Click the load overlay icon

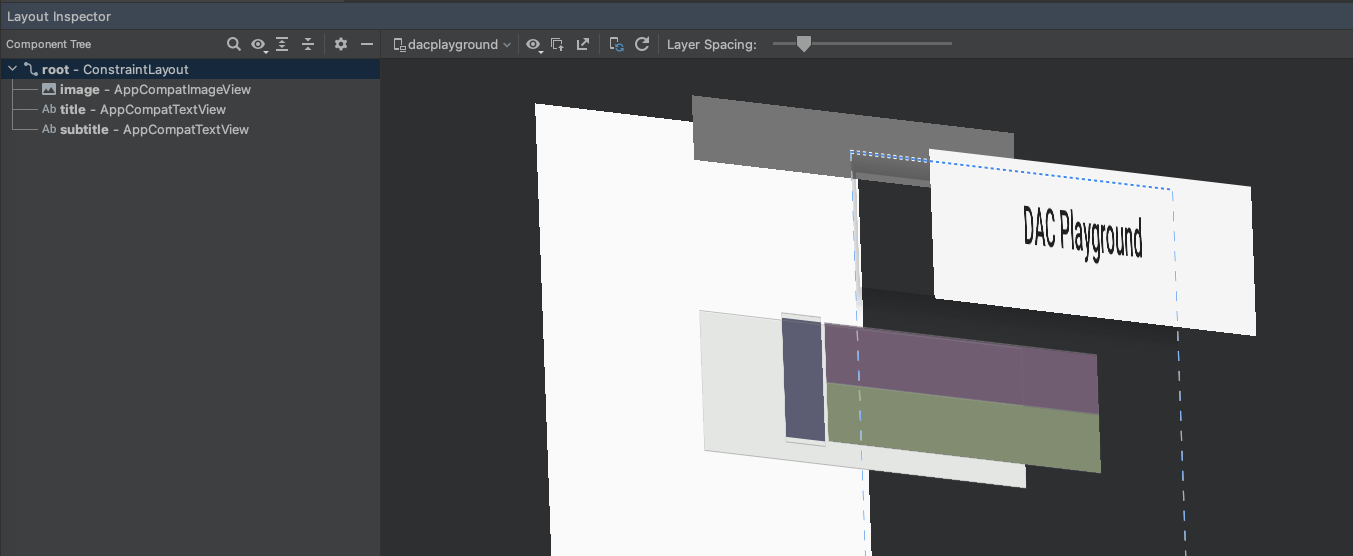558,44
